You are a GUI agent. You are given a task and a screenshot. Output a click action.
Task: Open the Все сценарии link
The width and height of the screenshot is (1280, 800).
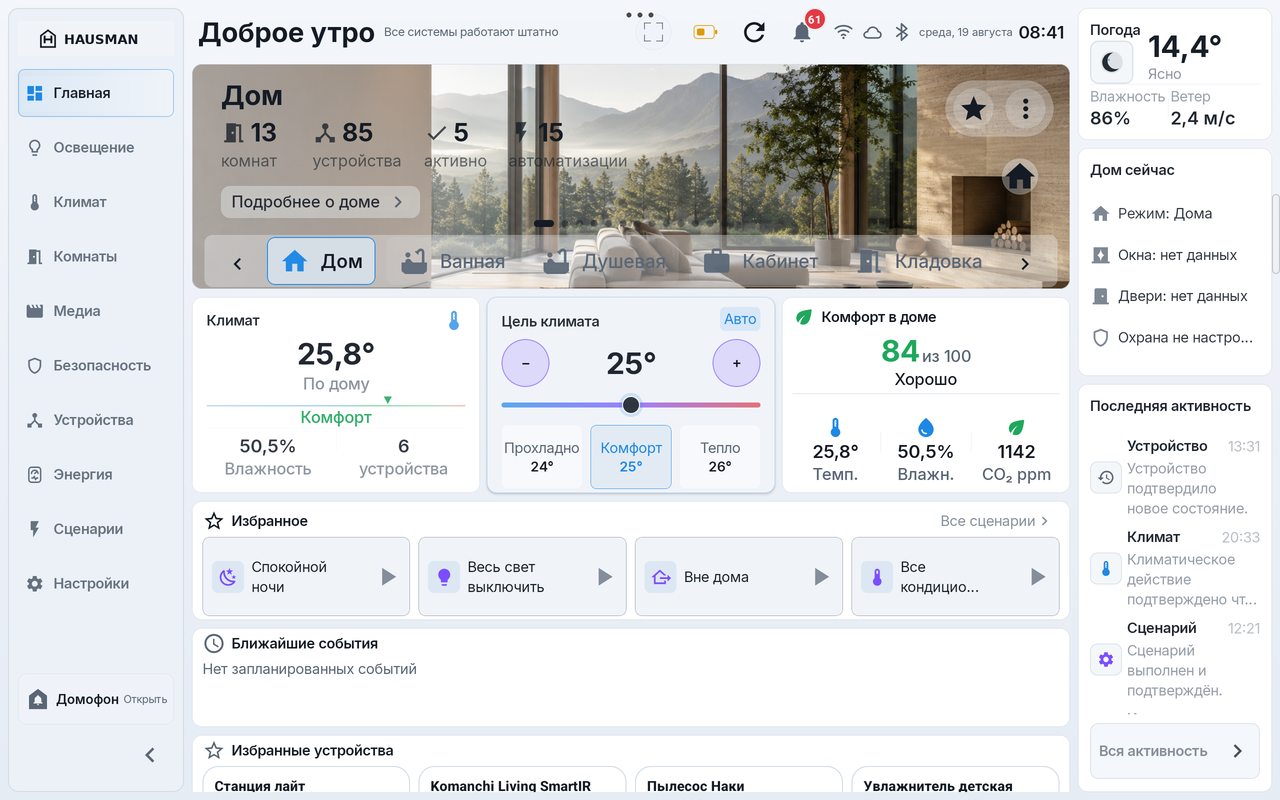[x=995, y=521]
